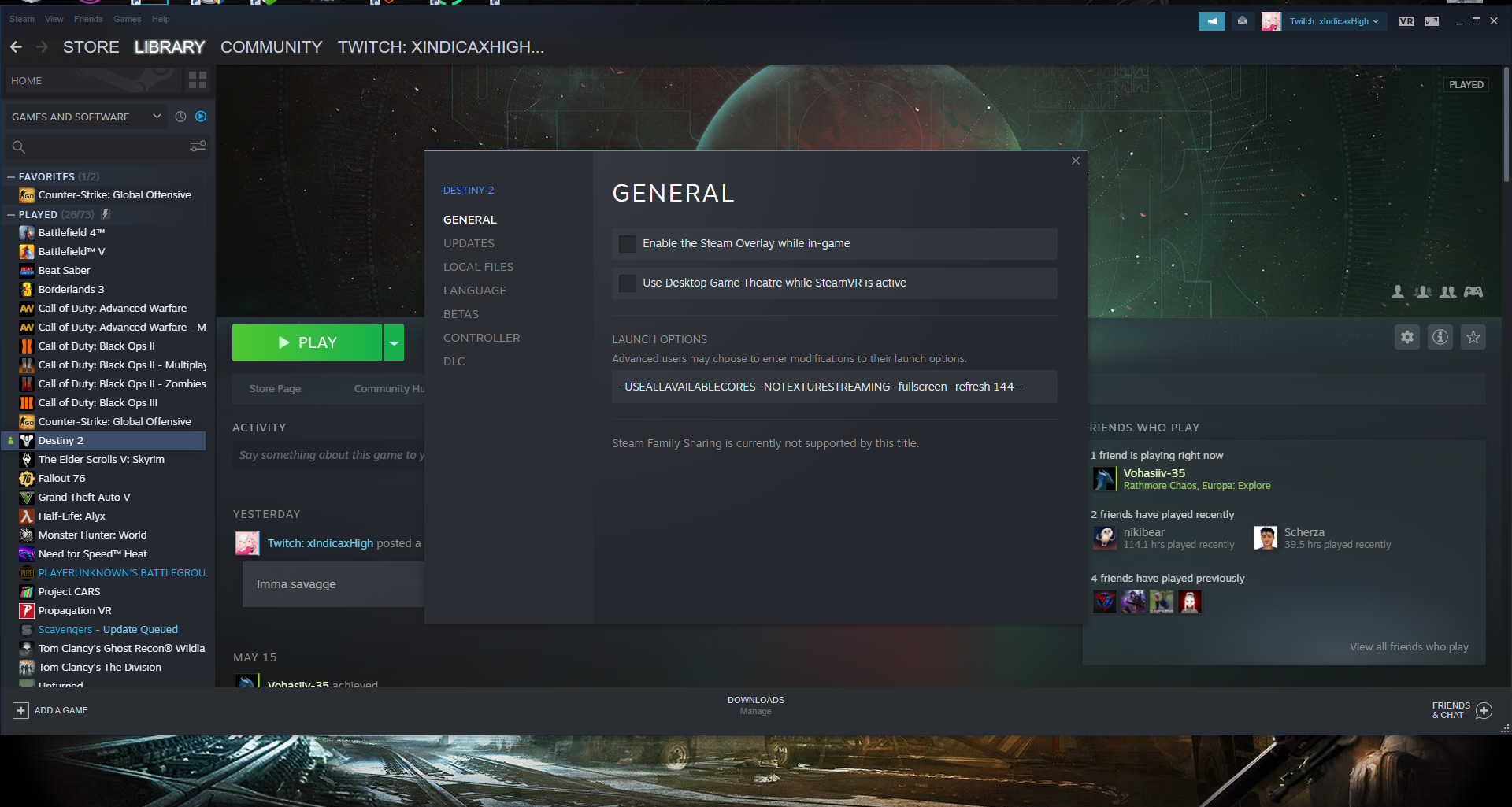Switch library to grid view icon
1512x807 pixels.
(198, 80)
